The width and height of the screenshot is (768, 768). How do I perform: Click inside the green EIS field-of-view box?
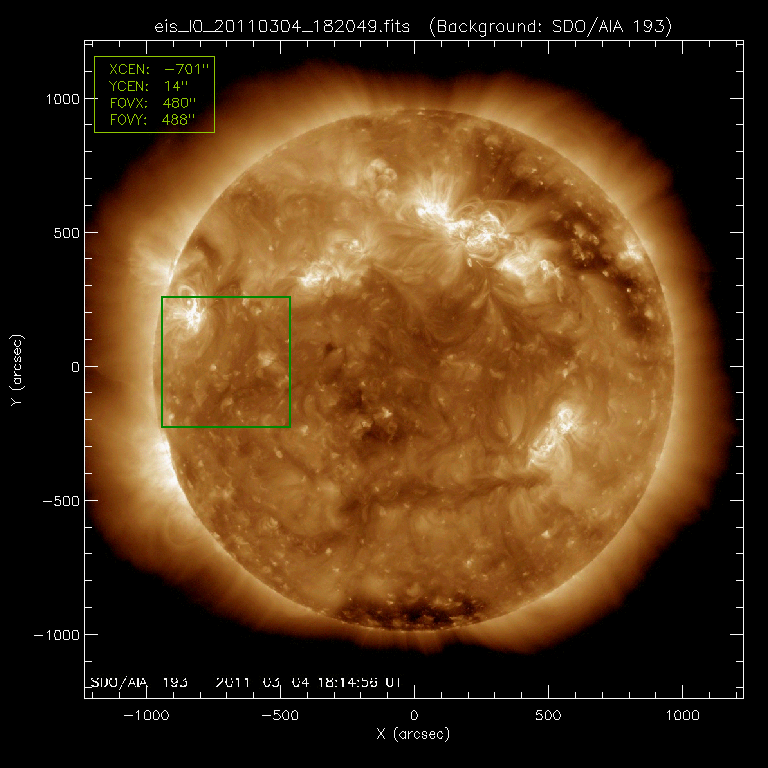(x=226, y=362)
